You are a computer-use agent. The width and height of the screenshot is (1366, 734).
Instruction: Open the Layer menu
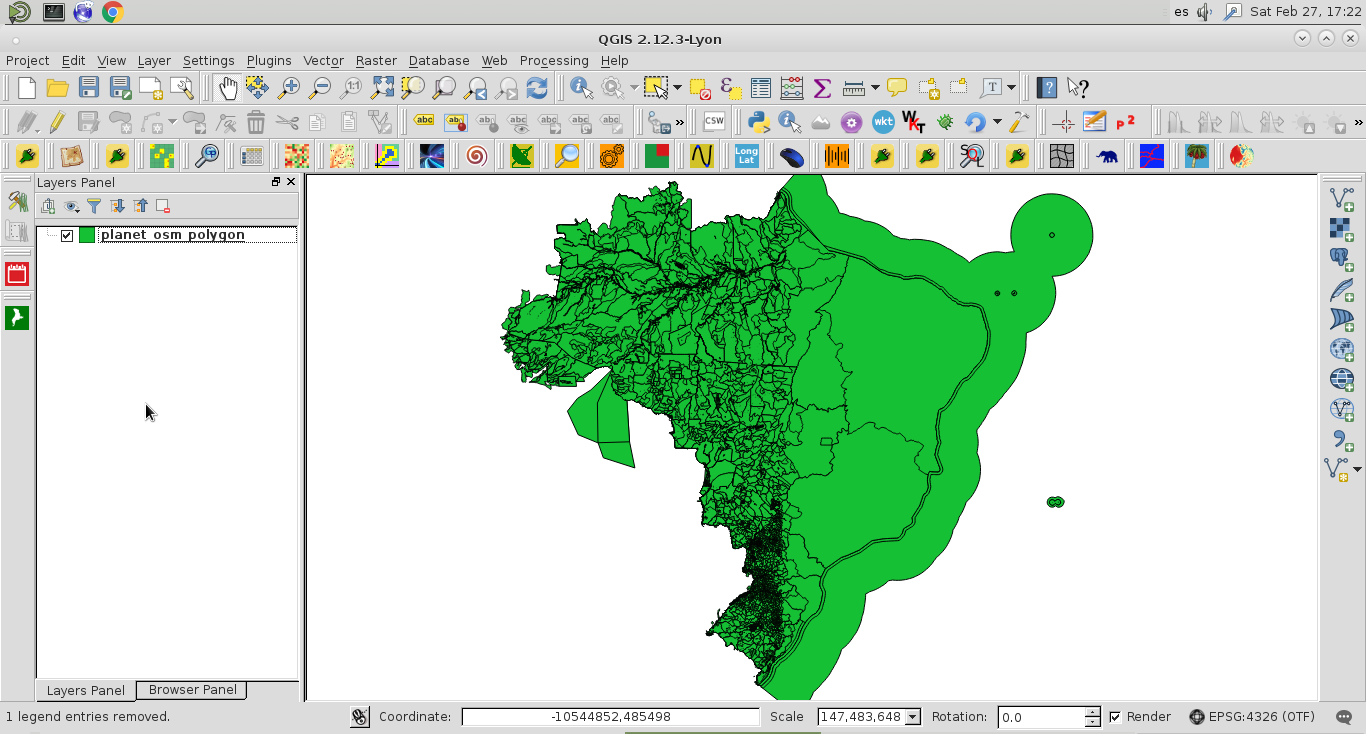(154, 61)
